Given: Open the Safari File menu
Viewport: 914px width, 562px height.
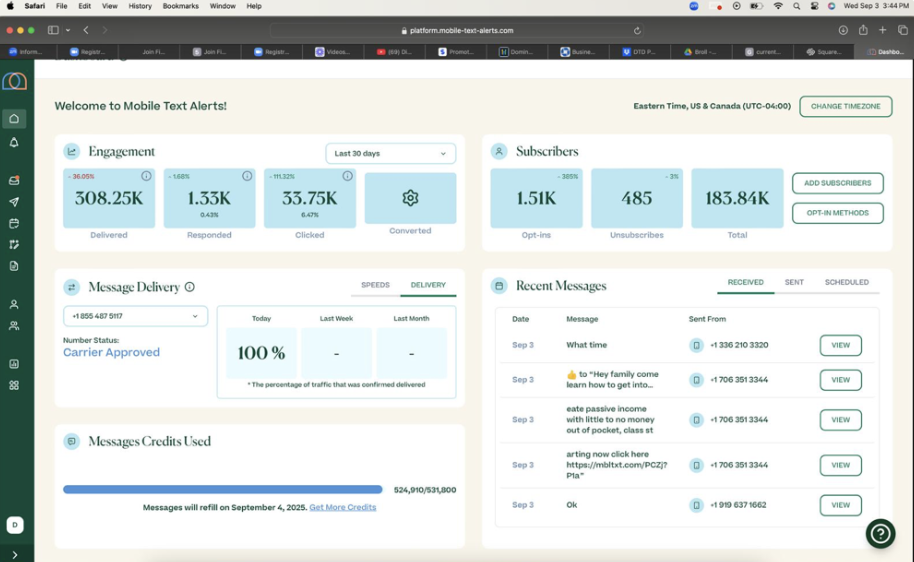Looking at the screenshot, I should point(62,6).
